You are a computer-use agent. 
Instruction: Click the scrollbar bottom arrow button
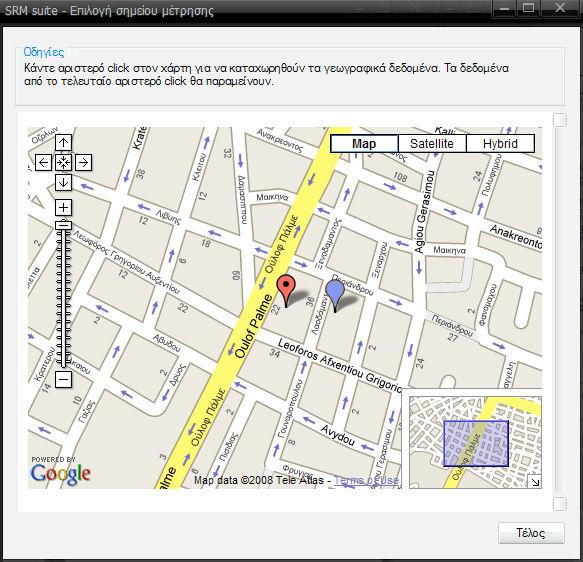coord(560,504)
